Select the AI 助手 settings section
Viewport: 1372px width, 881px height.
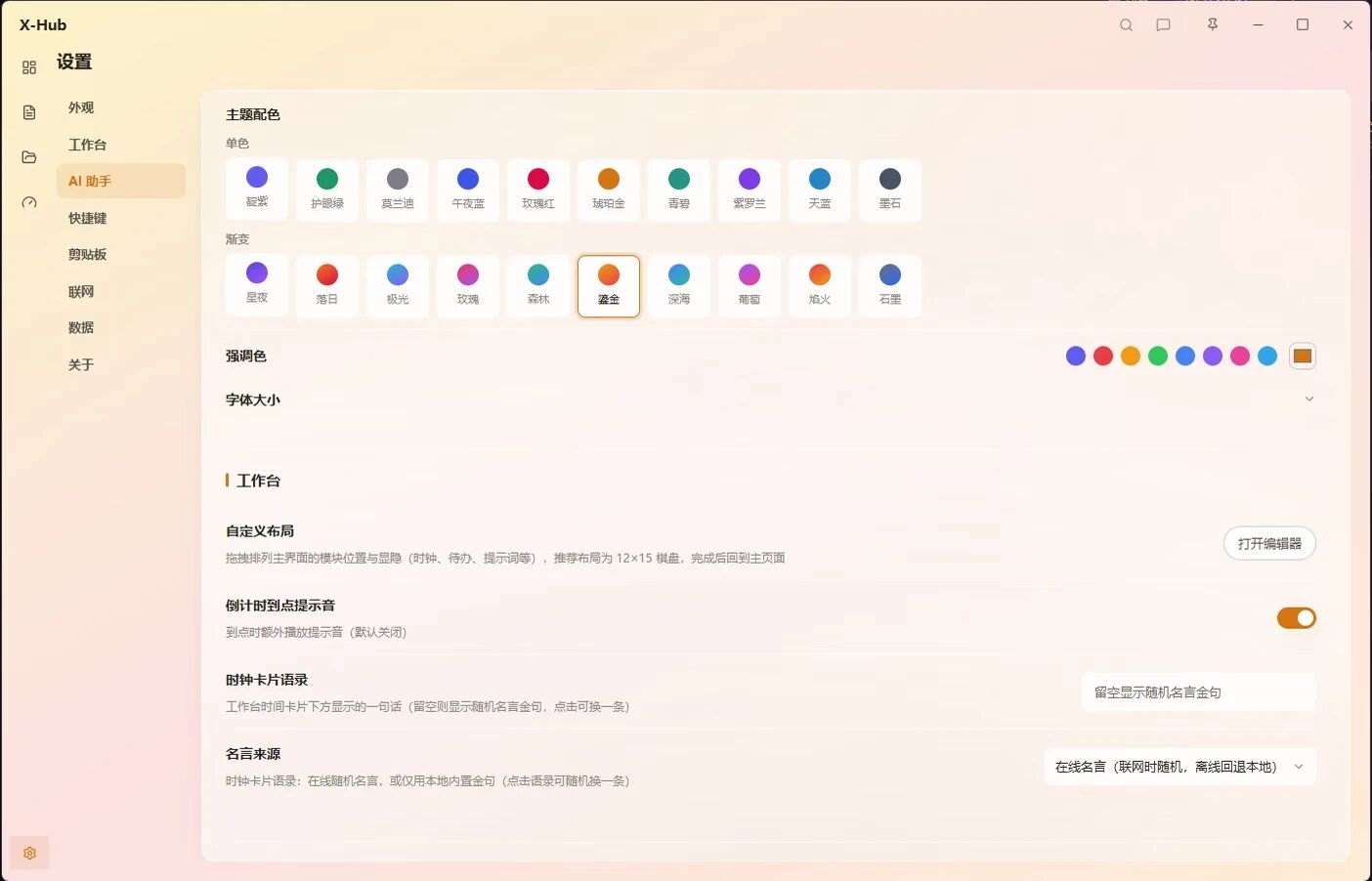tap(120, 181)
